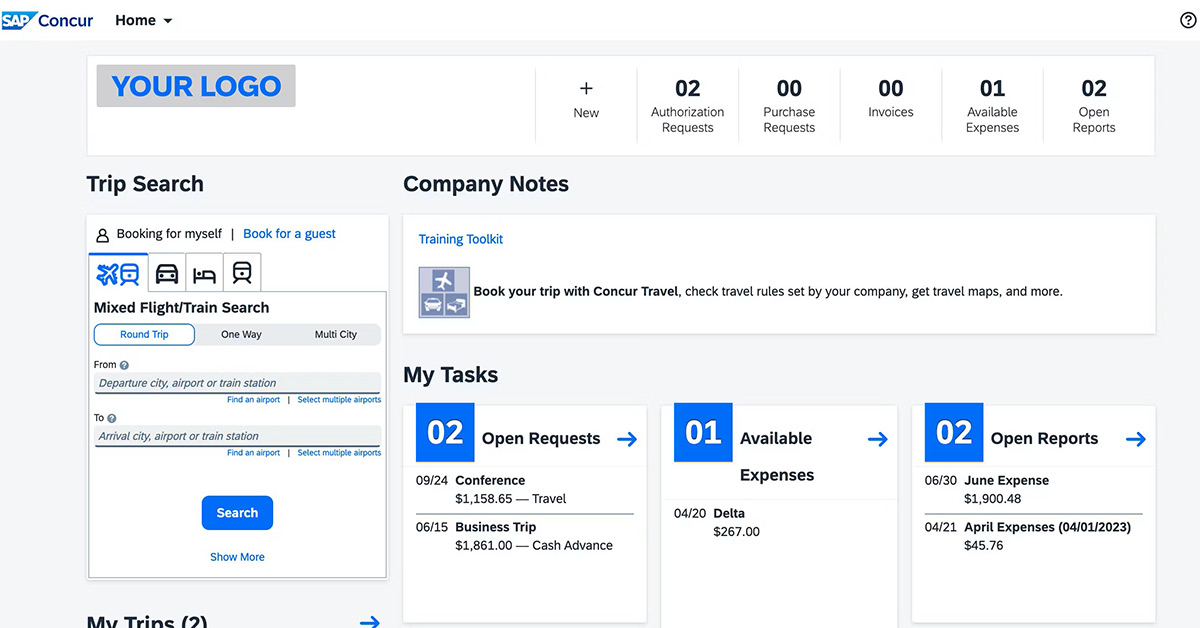
Task: Click the Departure city input field
Action: pyautogui.click(x=237, y=383)
